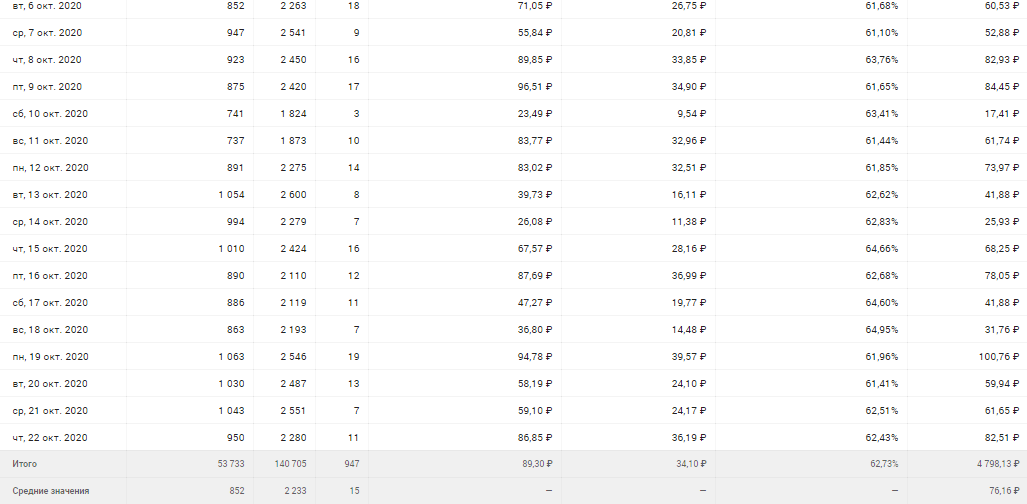
Task: Select the чт, 22 окт. 2020 row label
Action: (50, 438)
